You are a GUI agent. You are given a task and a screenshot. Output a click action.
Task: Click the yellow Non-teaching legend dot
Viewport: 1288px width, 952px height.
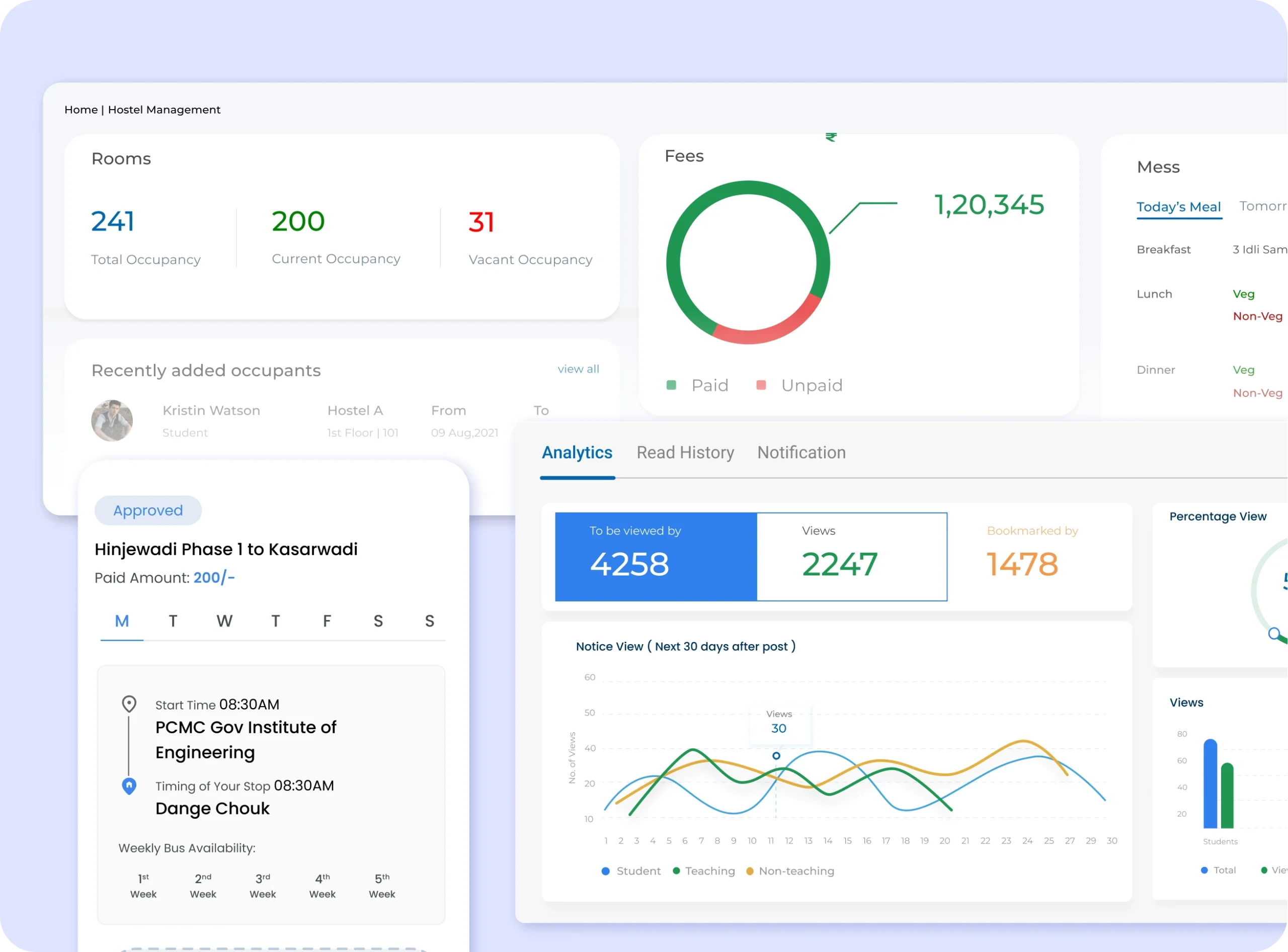tap(750, 872)
